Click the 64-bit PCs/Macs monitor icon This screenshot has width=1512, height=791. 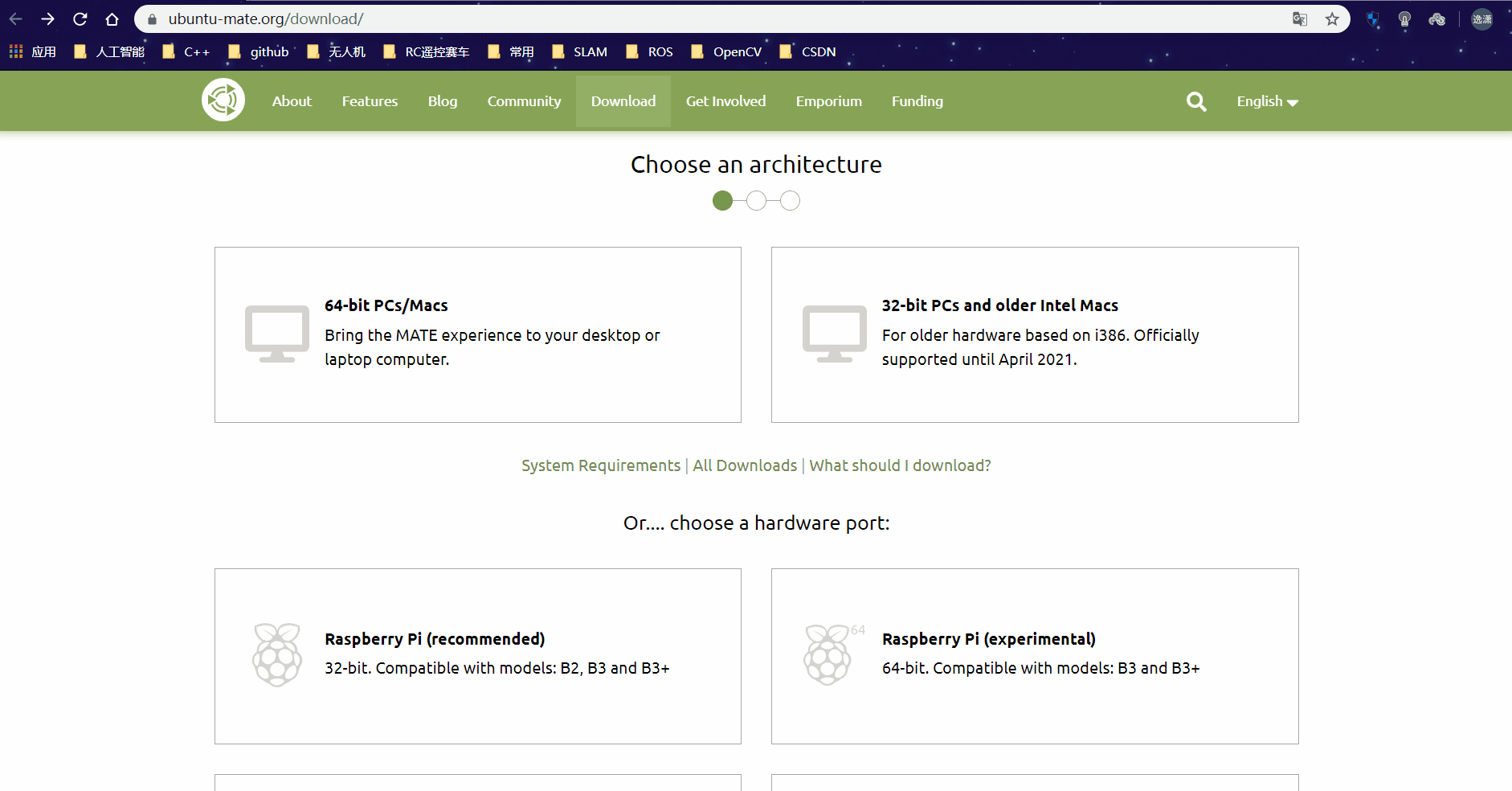[277, 334]
